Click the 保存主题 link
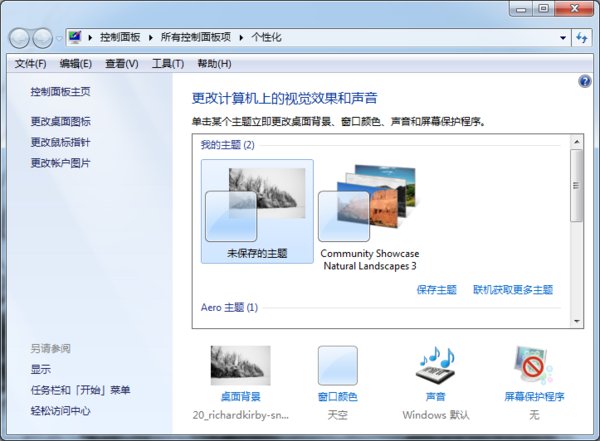Image resolution: width=600 pixels, height=441 pixels. click(437, 290)
